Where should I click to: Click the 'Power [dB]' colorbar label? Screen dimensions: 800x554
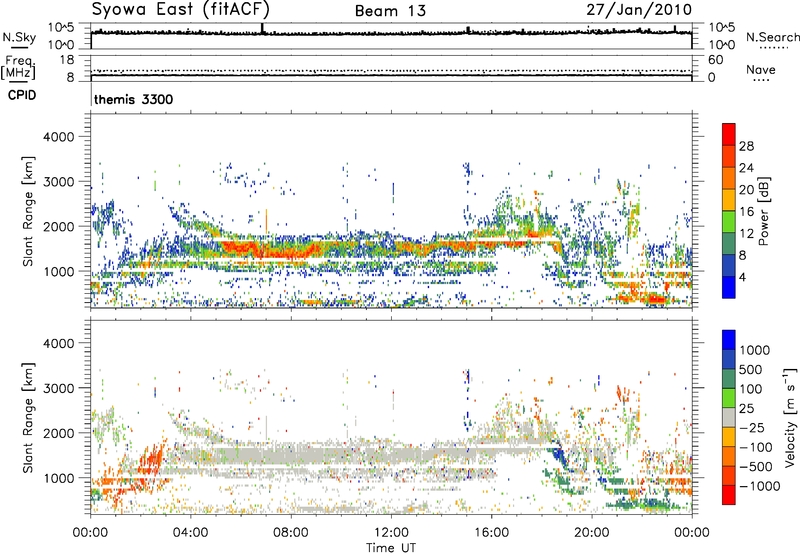(x=764, y=211)
